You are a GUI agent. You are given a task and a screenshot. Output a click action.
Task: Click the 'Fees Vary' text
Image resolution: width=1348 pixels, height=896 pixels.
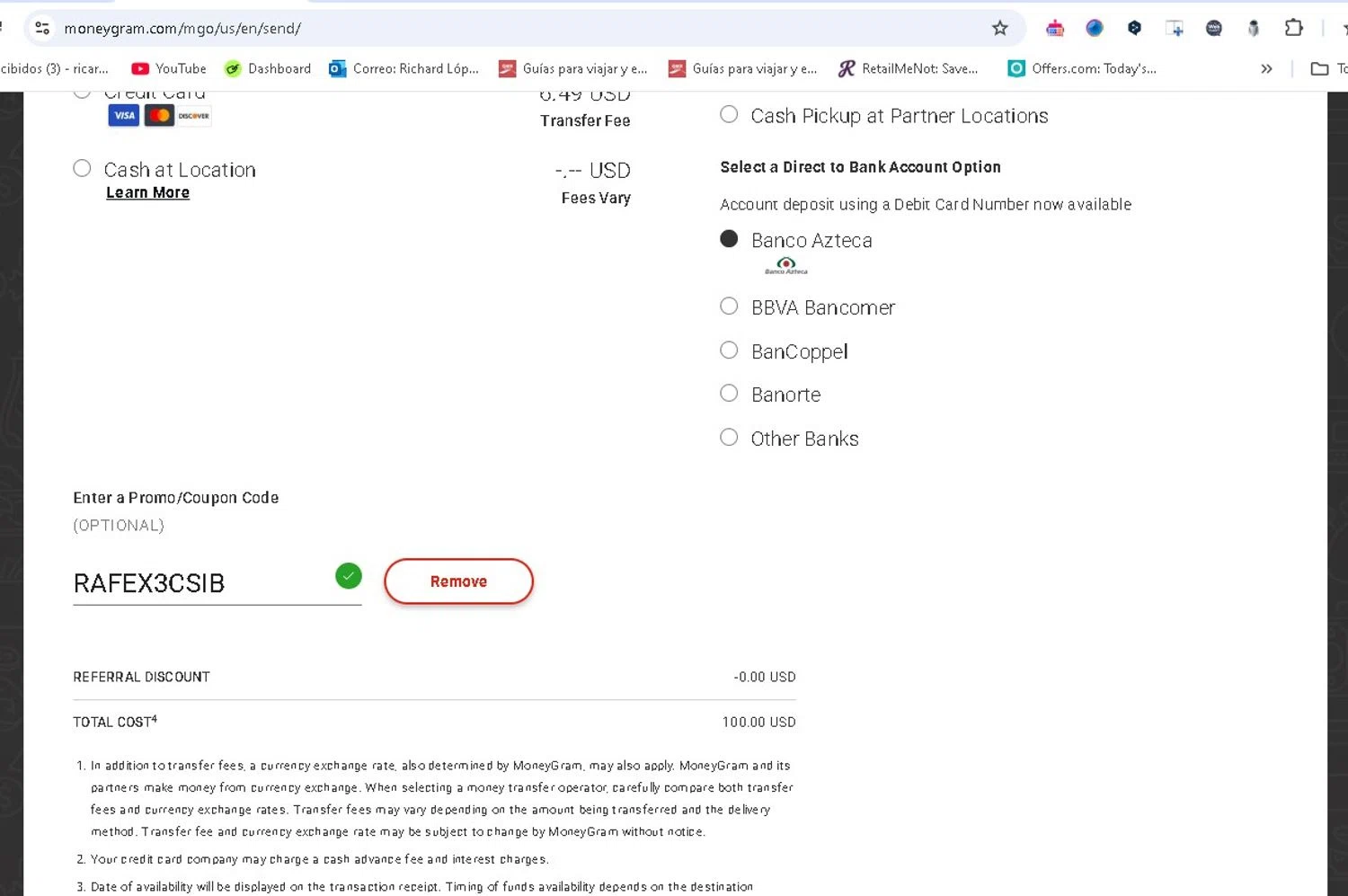(596, 198)
